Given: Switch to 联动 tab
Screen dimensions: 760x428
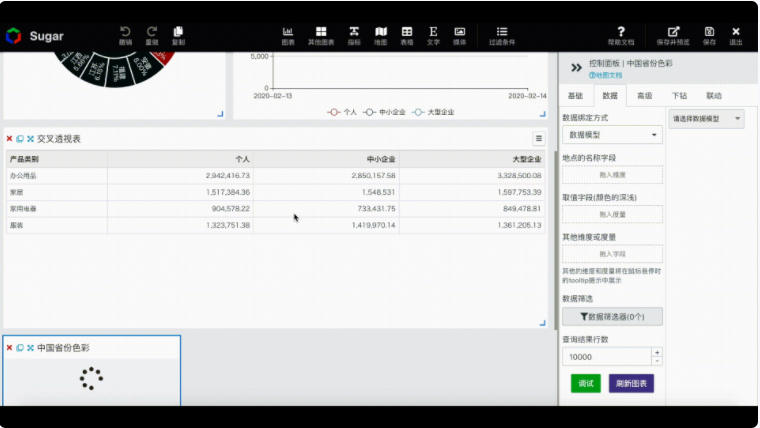Looking at the screenshot, I should [x=713, y=95].
